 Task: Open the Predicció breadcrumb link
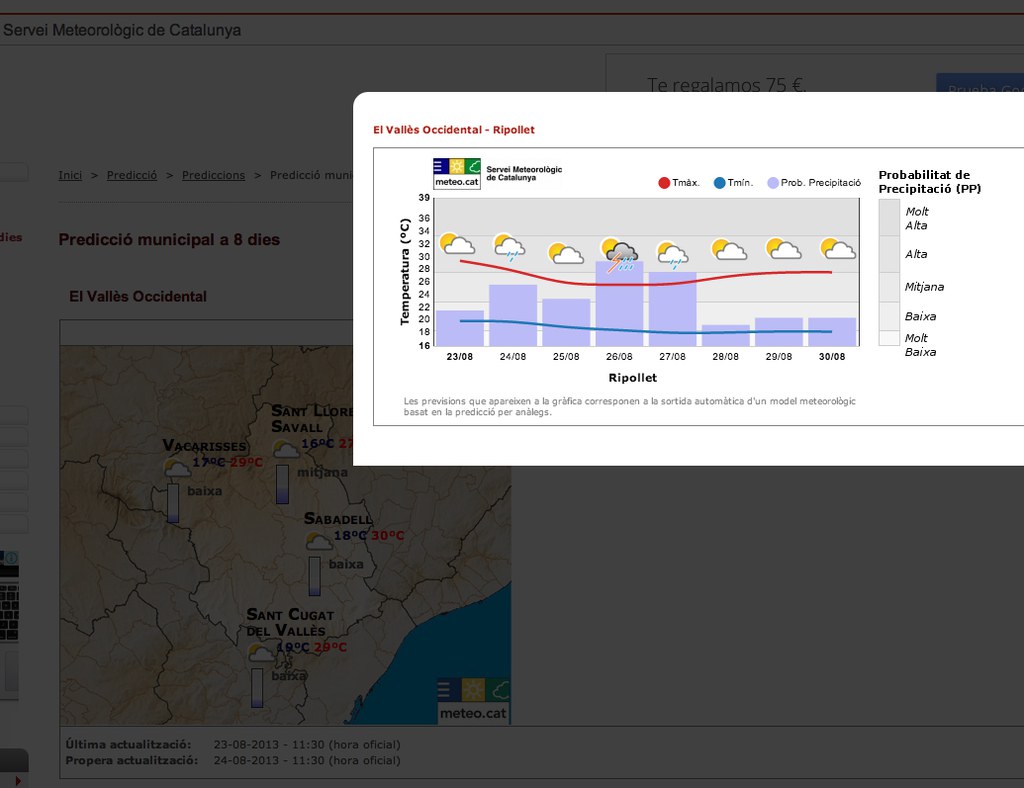tap(132, 175)
